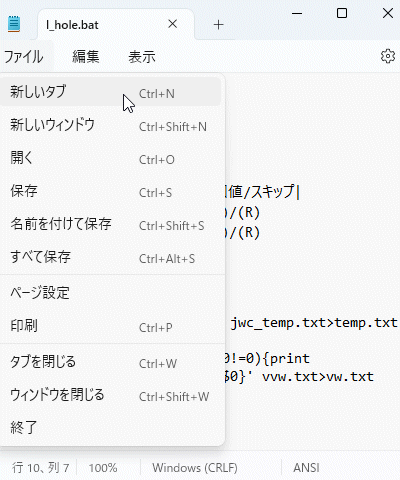400x480 pixels.
Task: Click 開く to open a file
Action: [110, 158]
